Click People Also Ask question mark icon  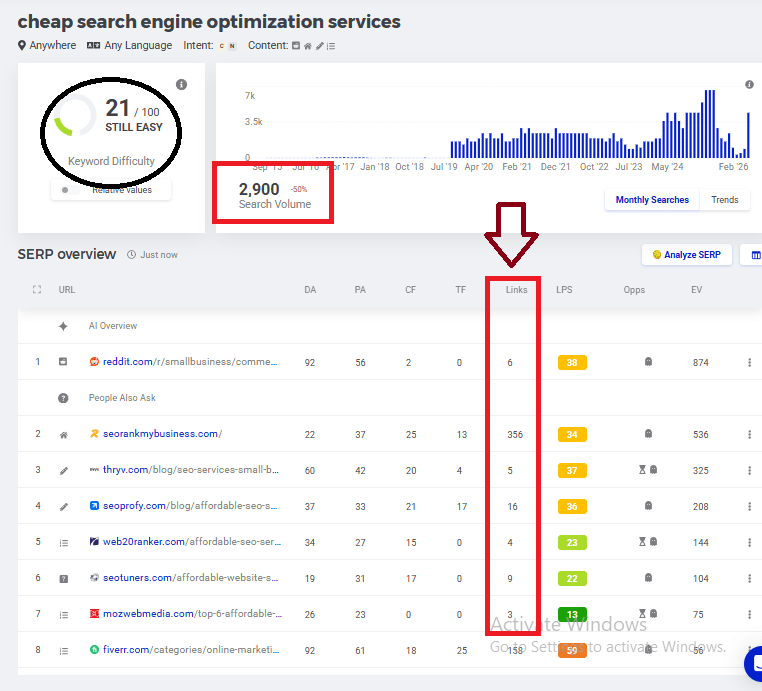[63, 398]
